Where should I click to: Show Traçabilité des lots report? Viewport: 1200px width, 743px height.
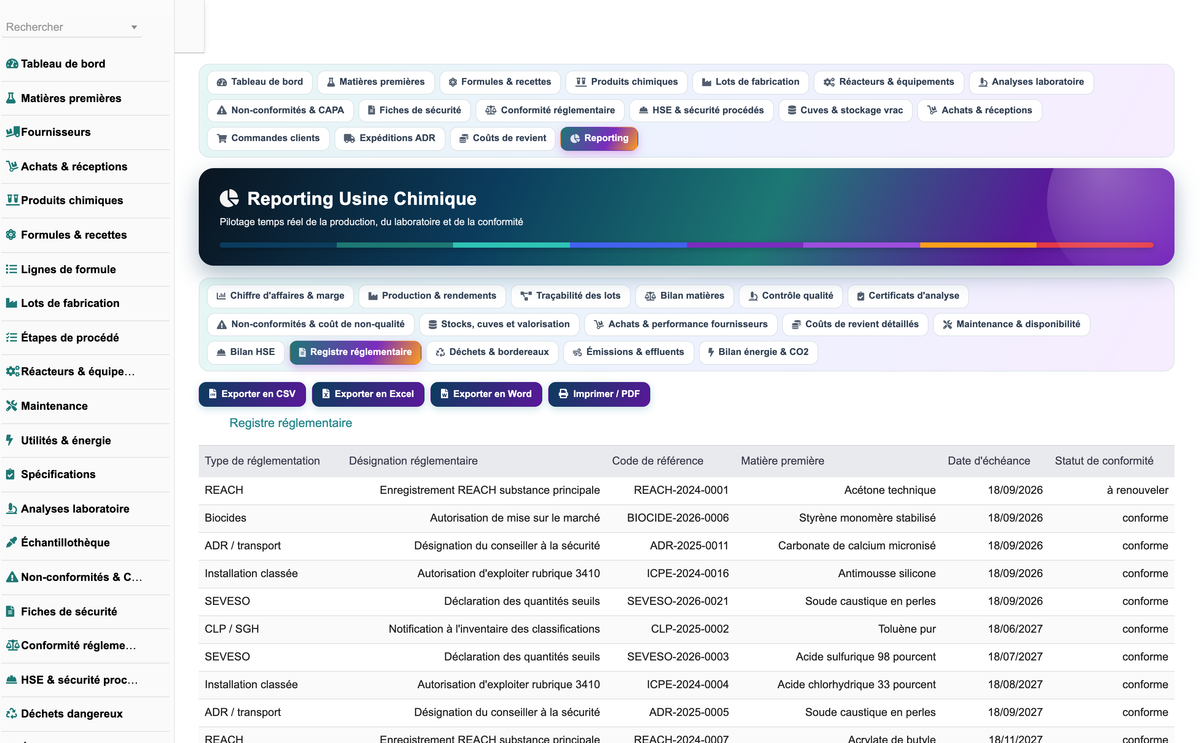pyautogui.click(x=570, y=296)
